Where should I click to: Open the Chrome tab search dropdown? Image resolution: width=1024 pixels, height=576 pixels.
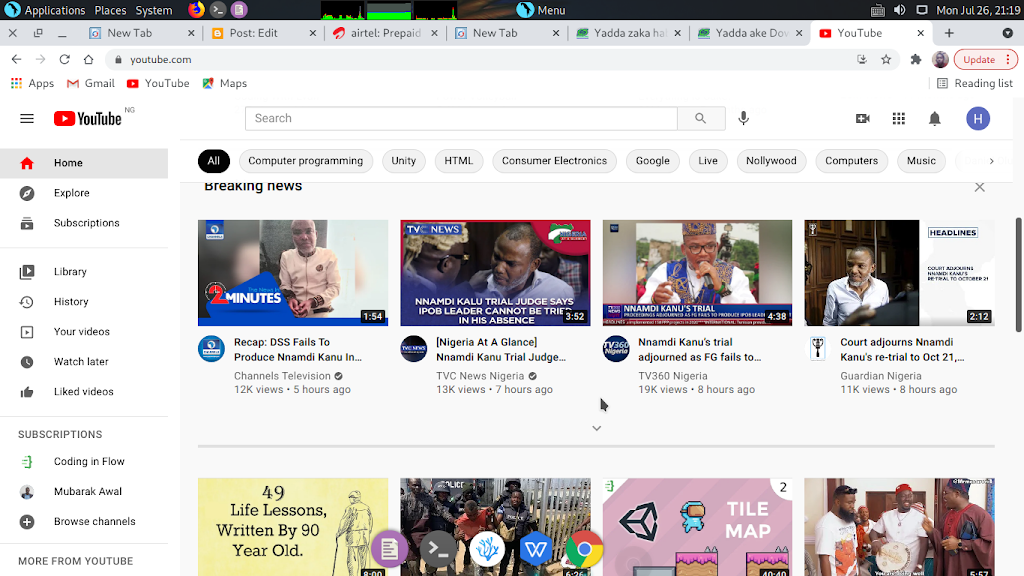coord(1008,33)
